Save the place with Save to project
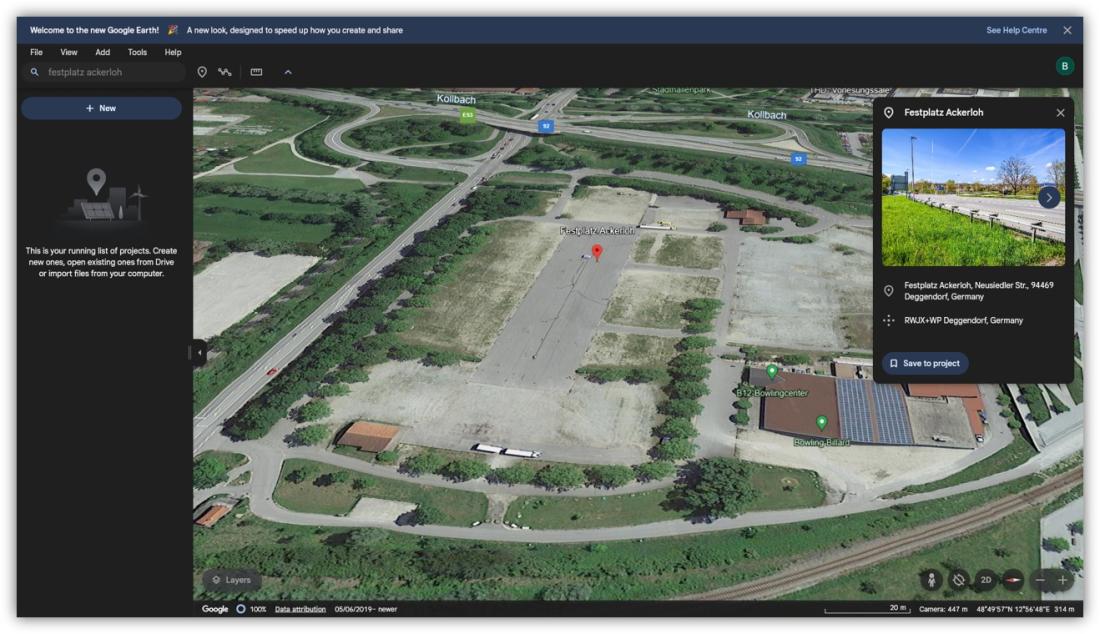 pyautogui.click(x=925, y=363)
